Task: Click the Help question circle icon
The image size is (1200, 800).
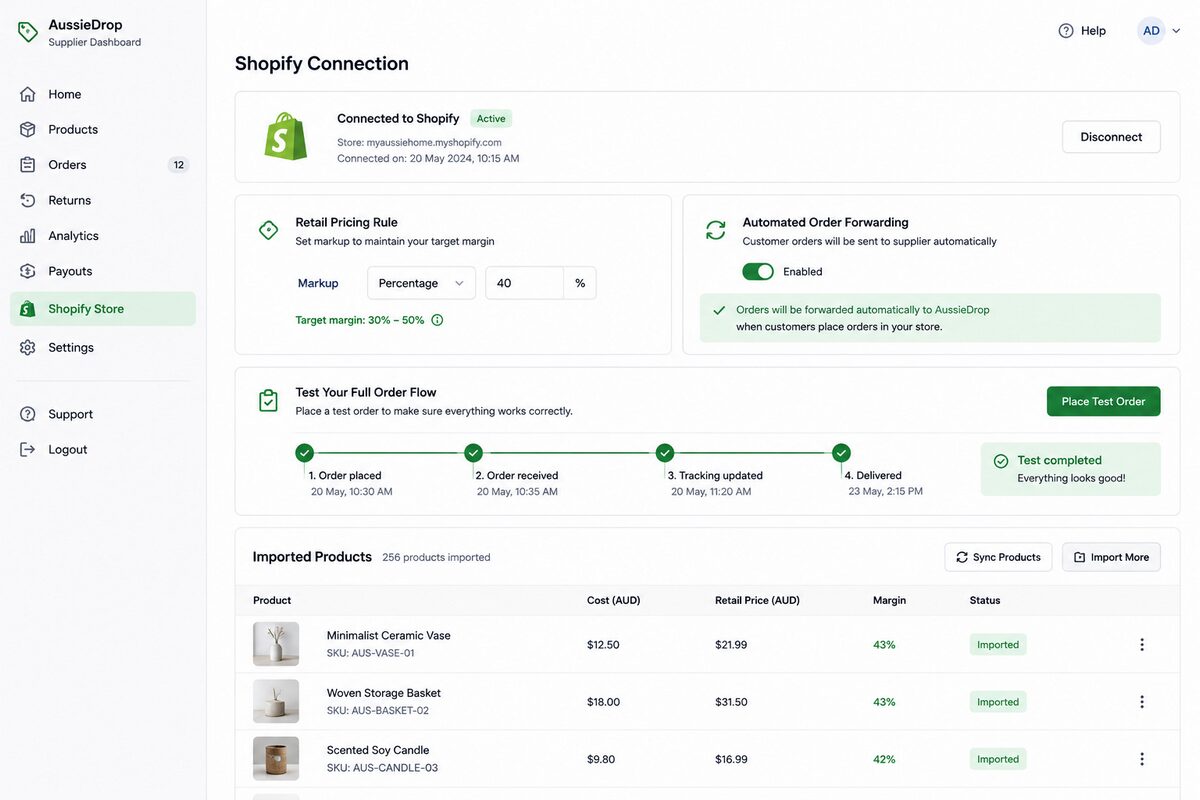Action: 1066,31
